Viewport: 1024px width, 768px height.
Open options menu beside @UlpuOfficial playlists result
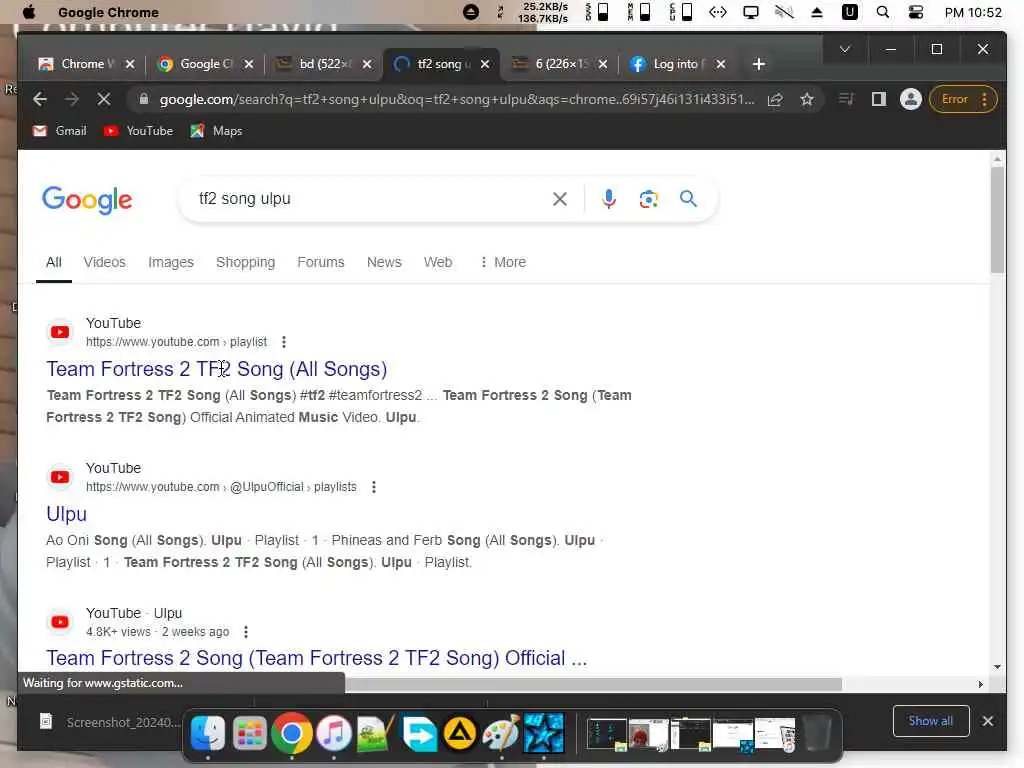pyautogui.click(x=374, y=487)
